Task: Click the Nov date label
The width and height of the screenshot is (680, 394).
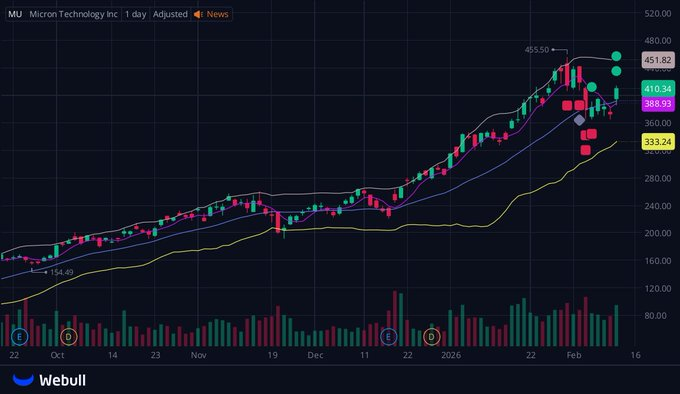Action: 199,355
